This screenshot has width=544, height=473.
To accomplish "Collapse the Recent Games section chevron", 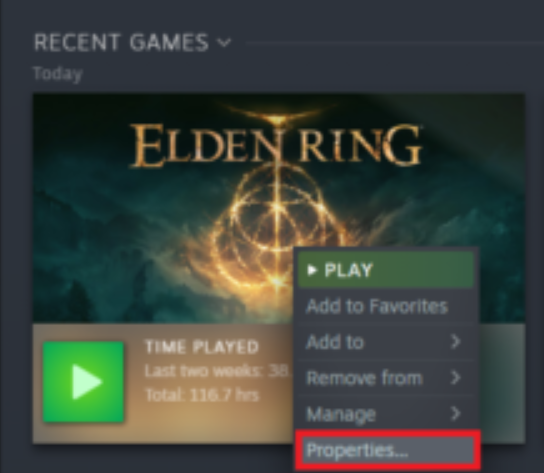I will 224,43.
